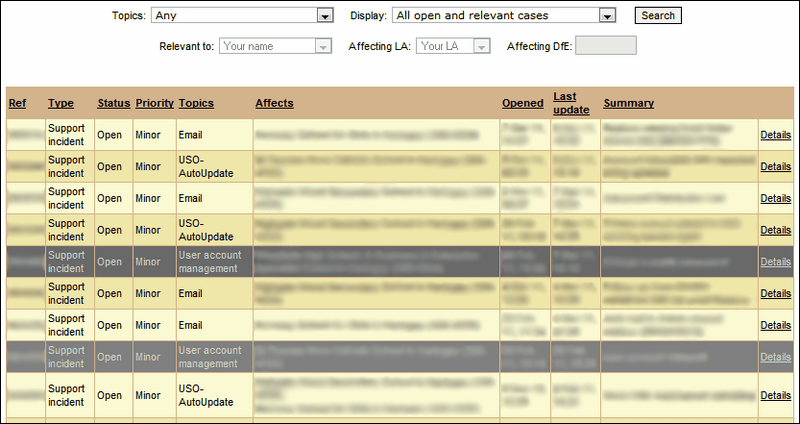Open Details of third Email incident row
800x424 pixels.
[776, 293]
